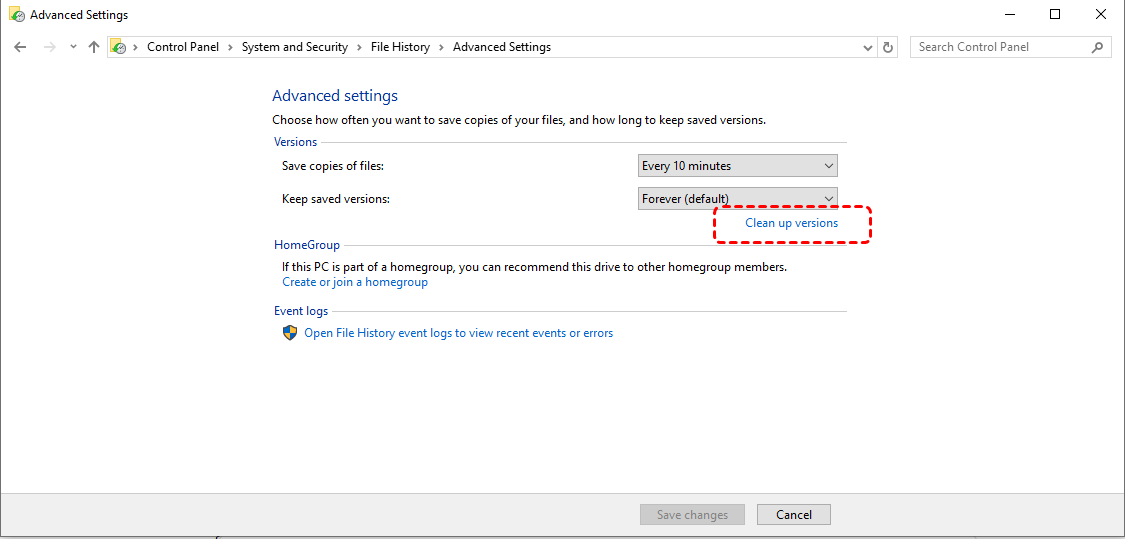
Task: Click the shield icon beside event logs
Action: 290,333
